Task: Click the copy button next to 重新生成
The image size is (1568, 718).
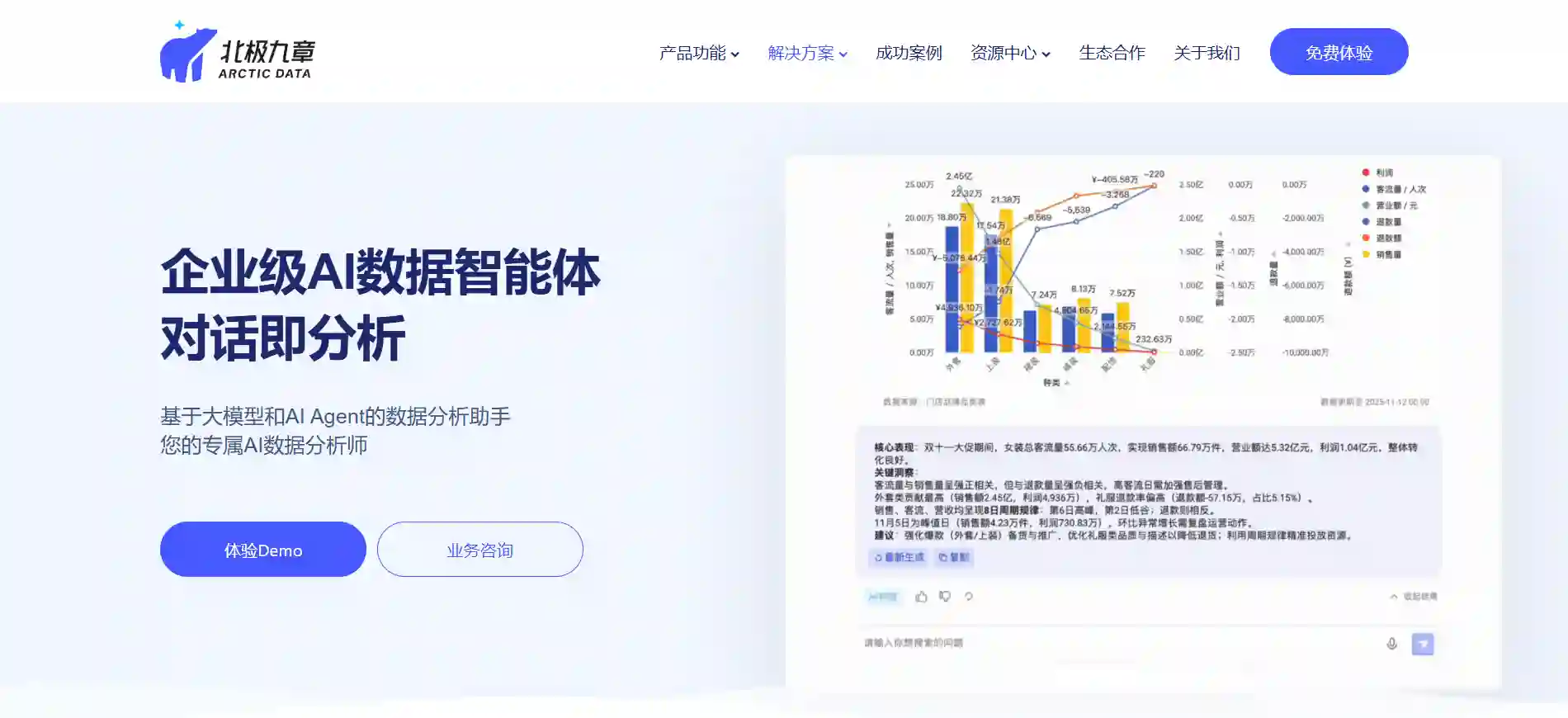Action: pos(954,558)
